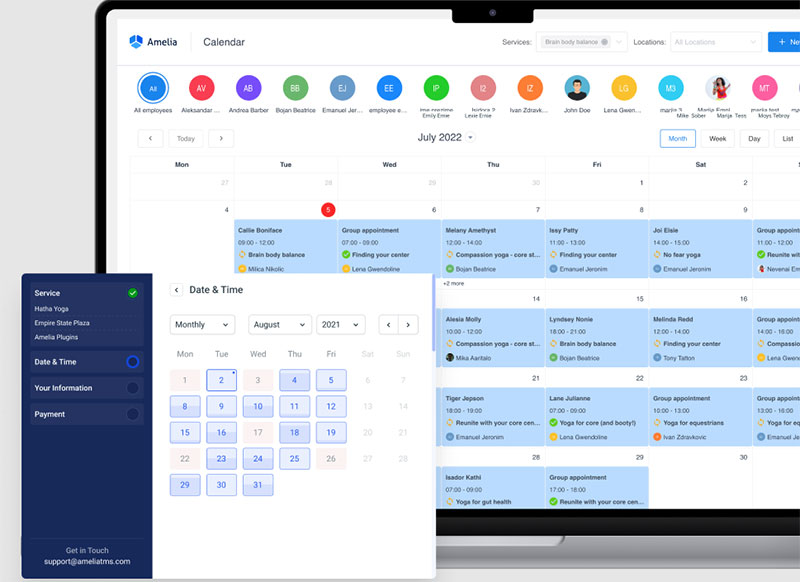
Task: Filter by Ivan Zdravkovic IZ avatar
Action: [x=530, y=88]
